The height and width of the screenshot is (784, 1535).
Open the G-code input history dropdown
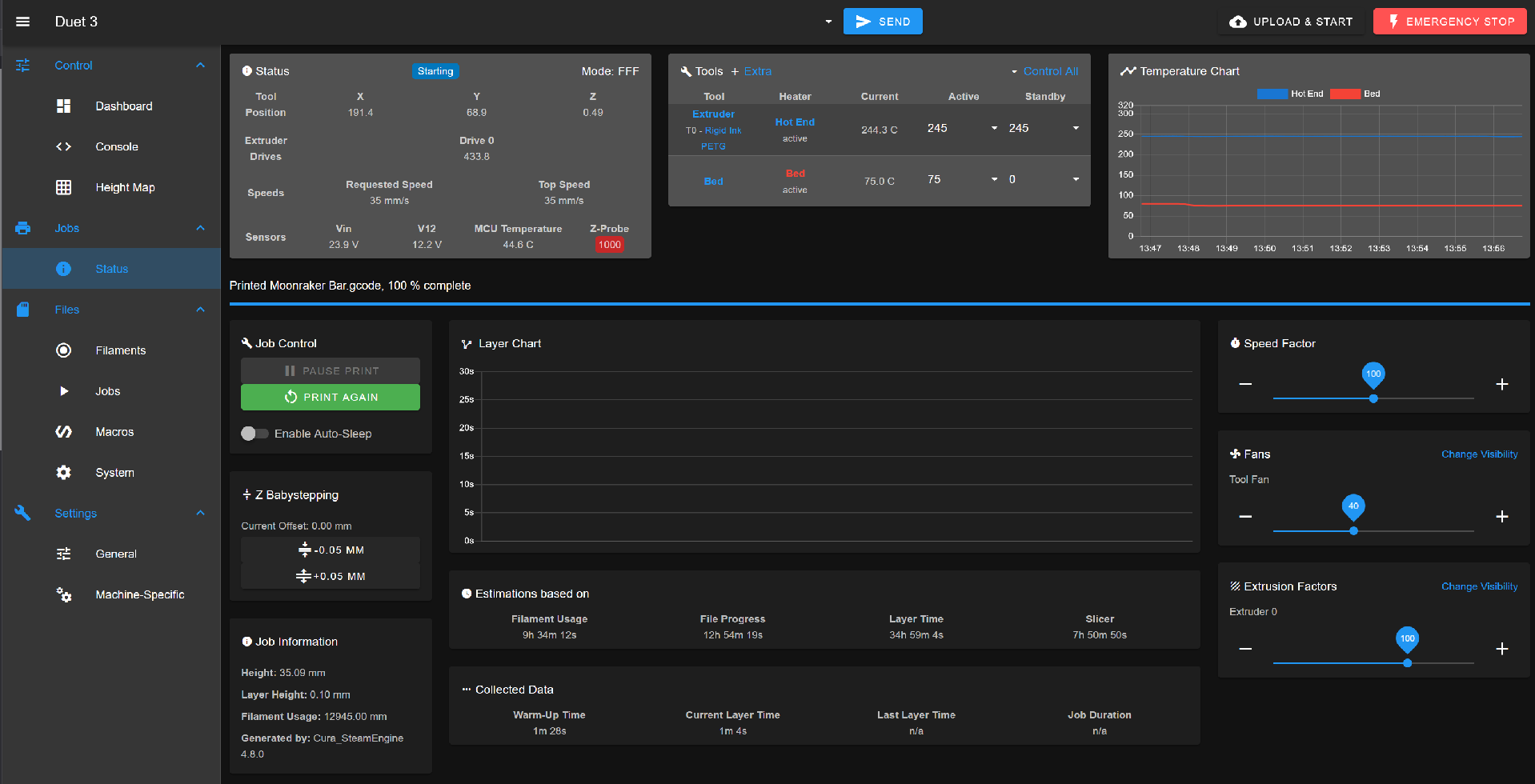click(x=828, y=22)
